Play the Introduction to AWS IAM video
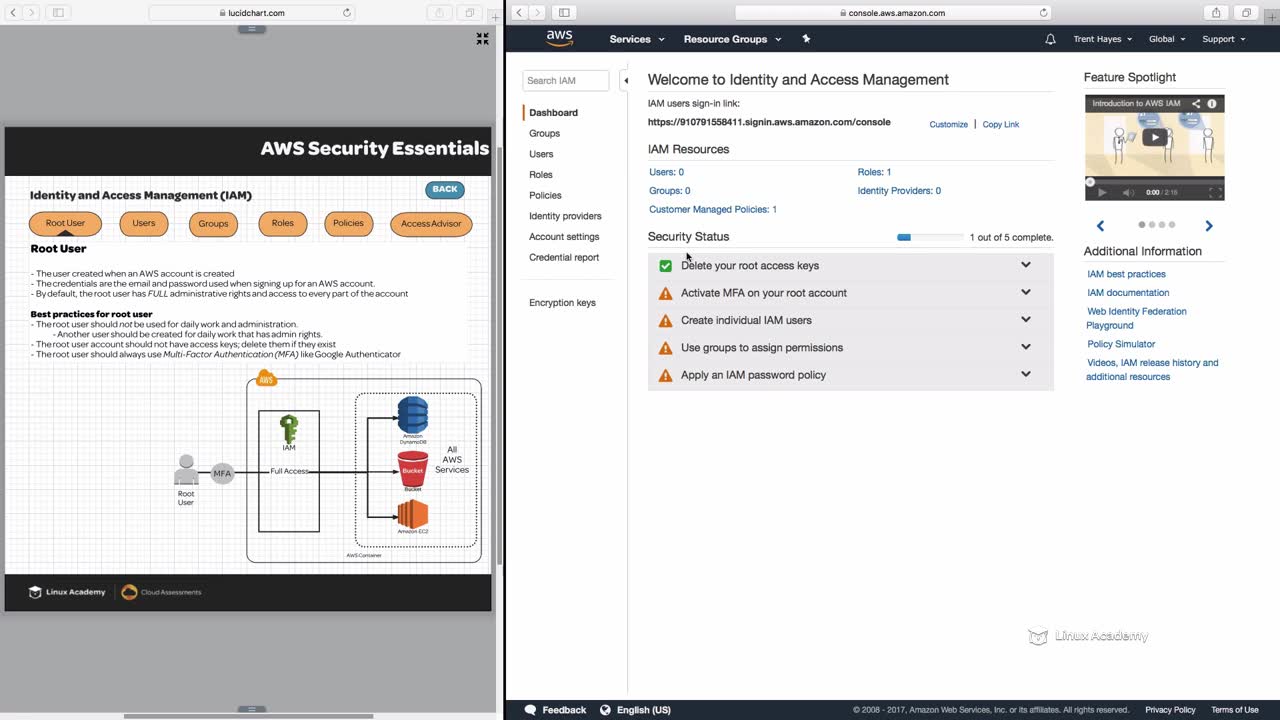 coord(1155,137)
